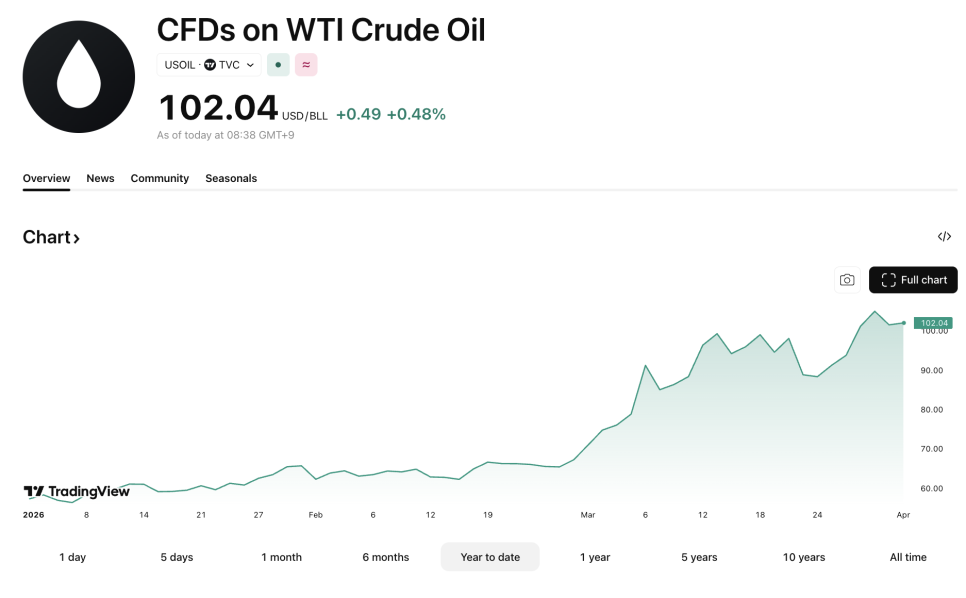Click the green market status dot
966x598 pixels.
coord(278,65)
